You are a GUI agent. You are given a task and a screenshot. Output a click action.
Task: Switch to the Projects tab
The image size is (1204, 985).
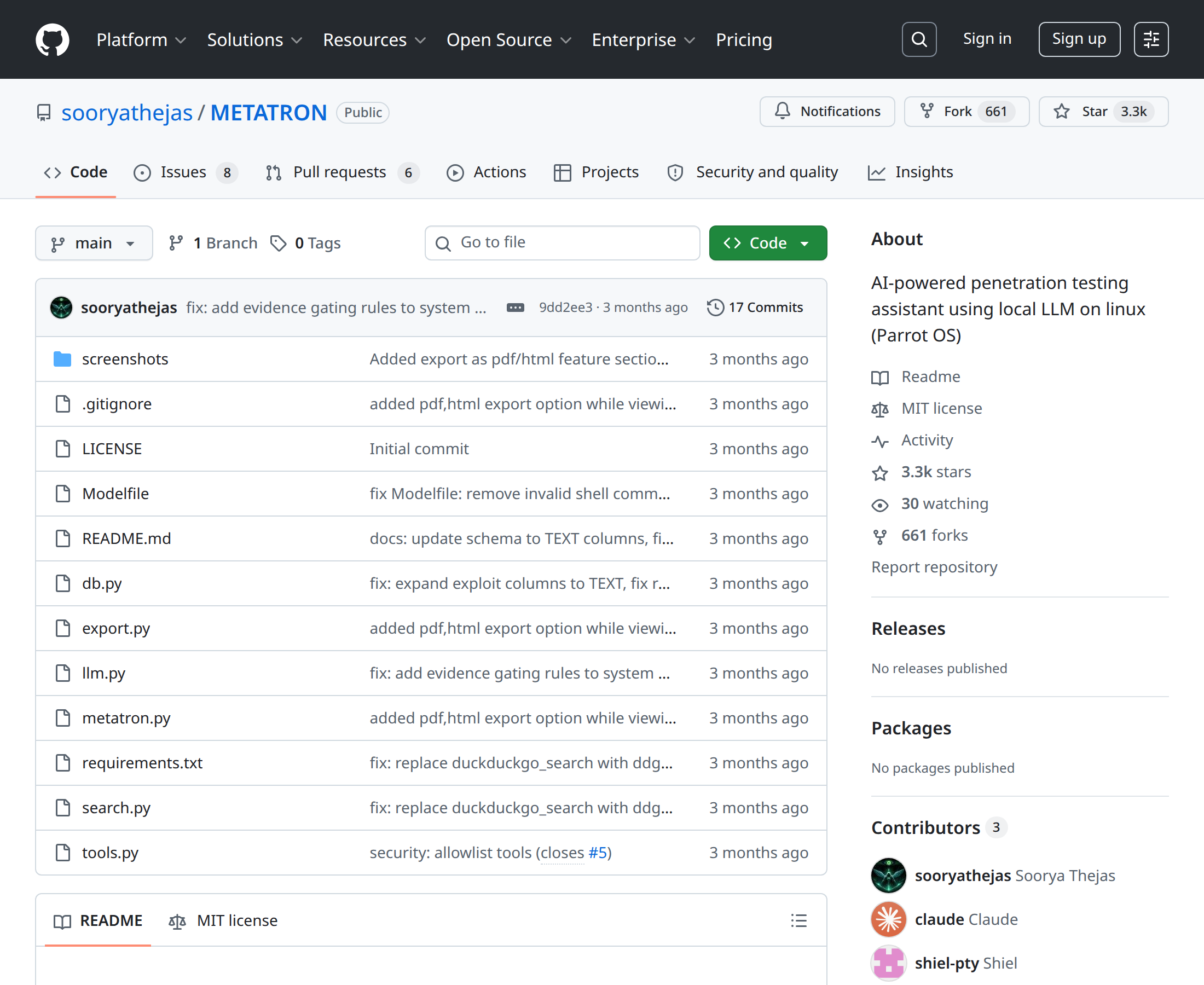tap(596, 172)
